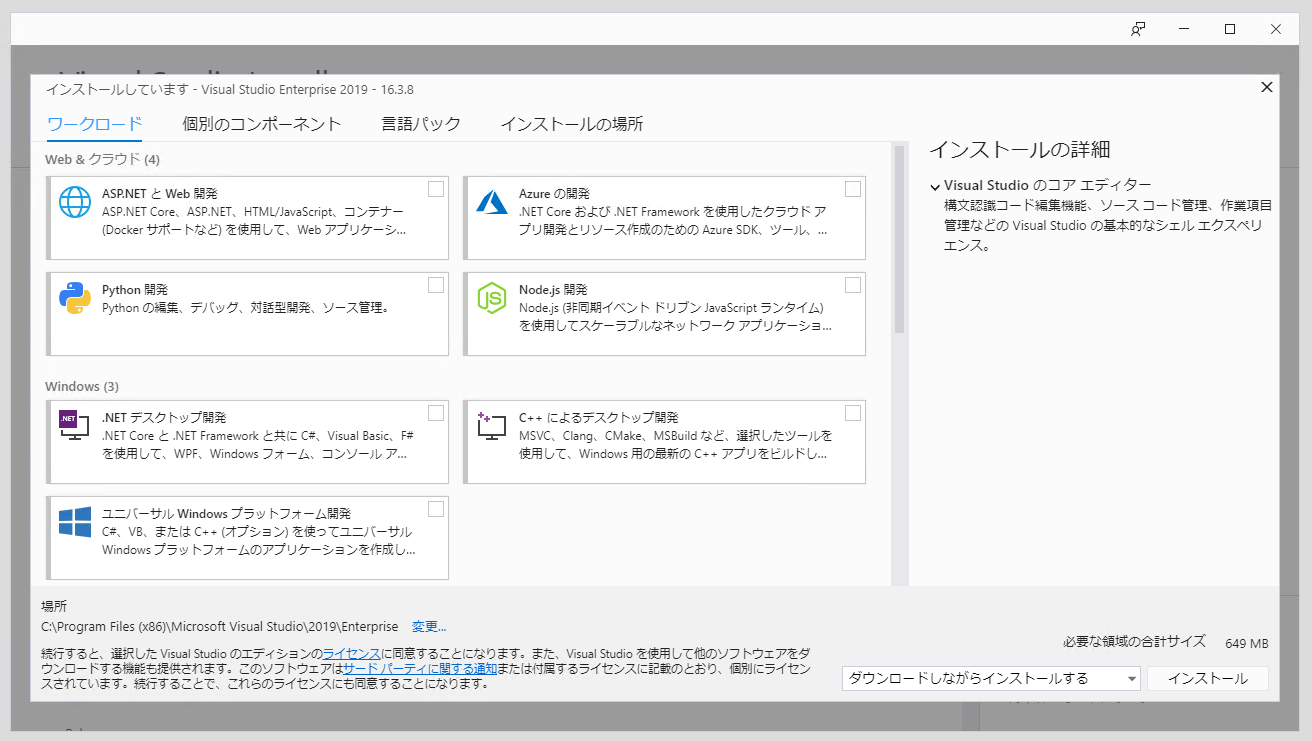This screenshot has height=741, width=1312.
Task: Open the ライセンス link
Action: [x=352, y=653]
